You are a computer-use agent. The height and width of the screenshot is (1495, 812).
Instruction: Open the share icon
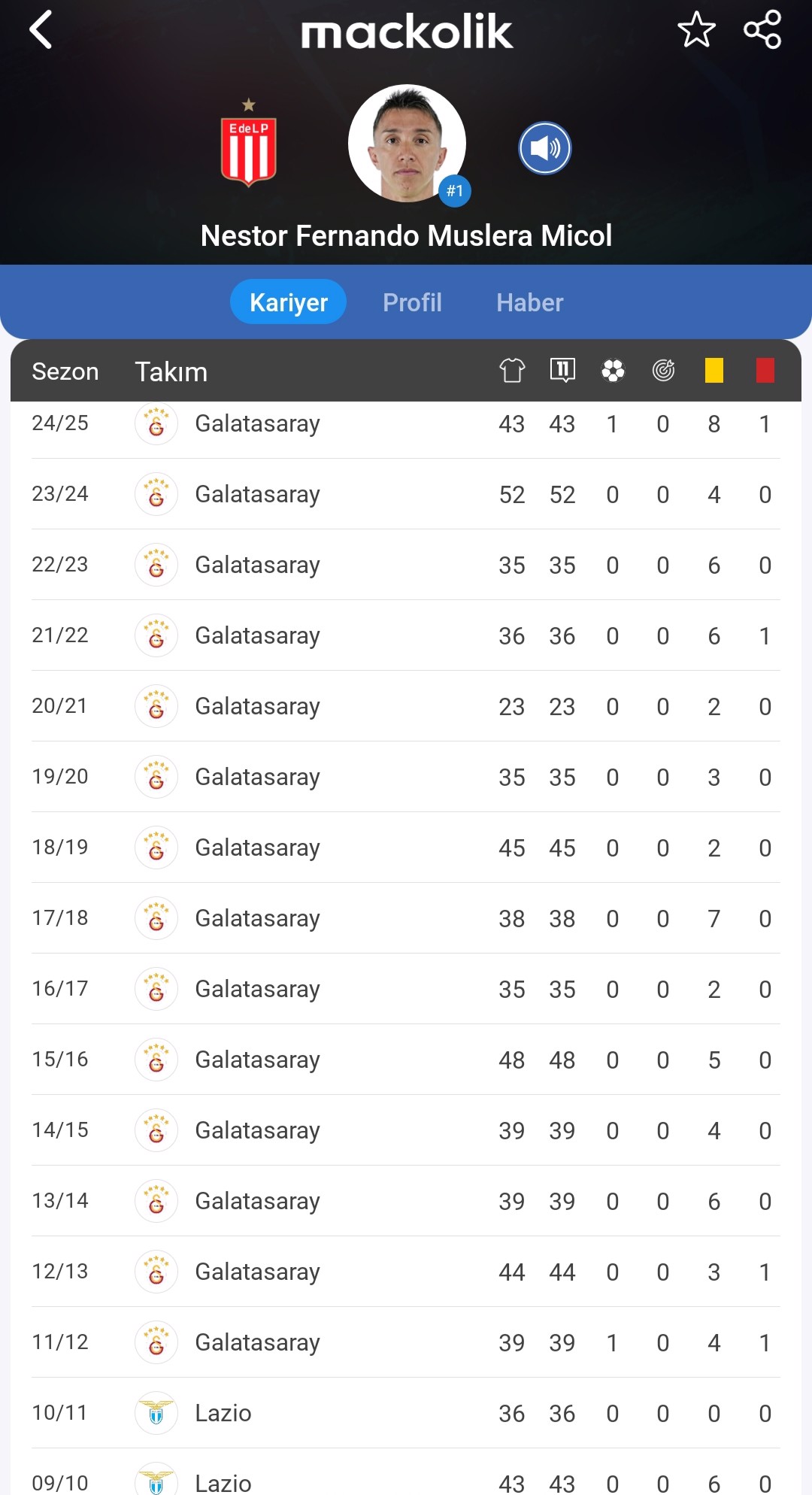[x=762, y=30]
